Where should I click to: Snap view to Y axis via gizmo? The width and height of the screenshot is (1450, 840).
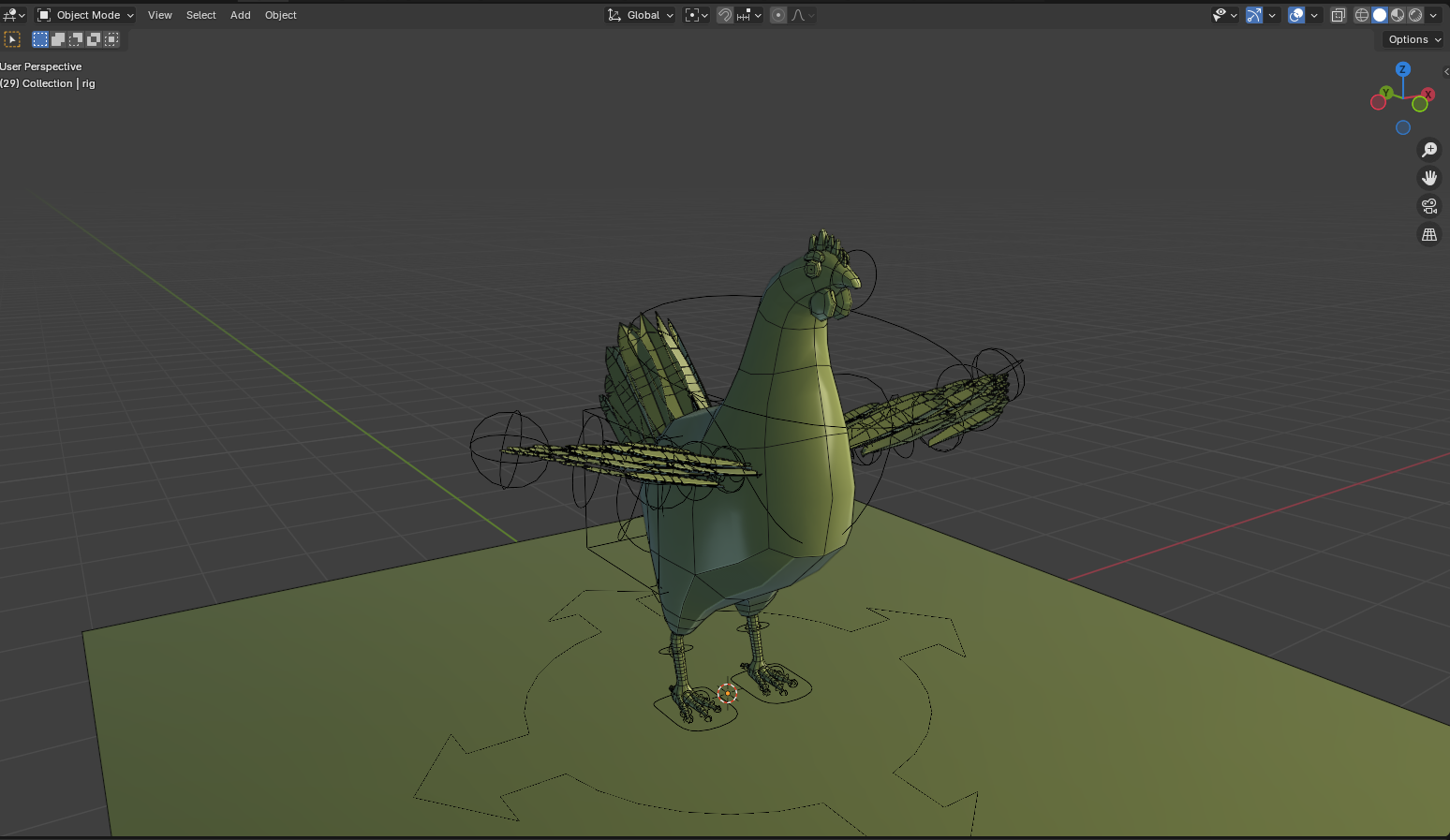coord(1385,93)
